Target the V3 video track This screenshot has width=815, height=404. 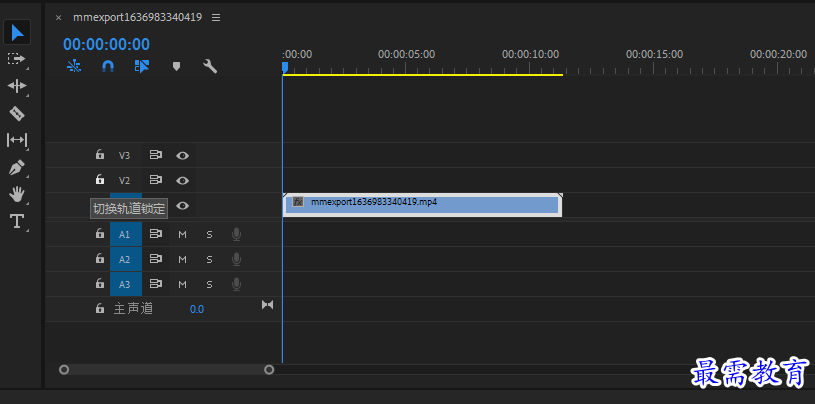click(124, 155)
